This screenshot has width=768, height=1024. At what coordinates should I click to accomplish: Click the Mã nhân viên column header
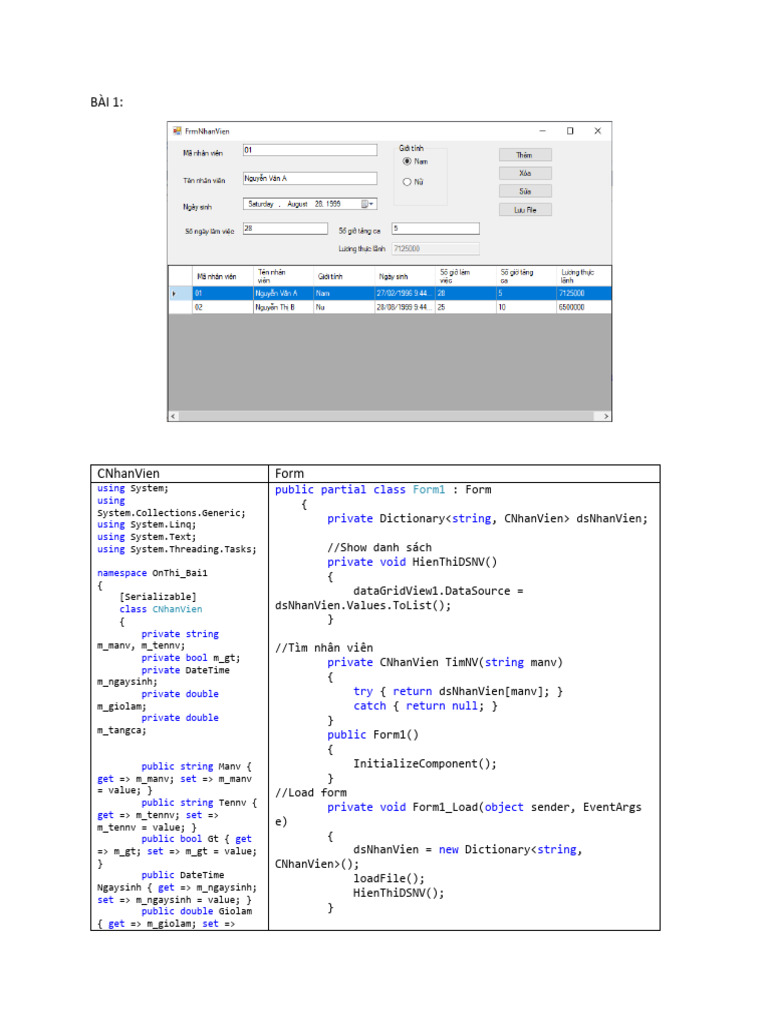[x=217, y=276]
